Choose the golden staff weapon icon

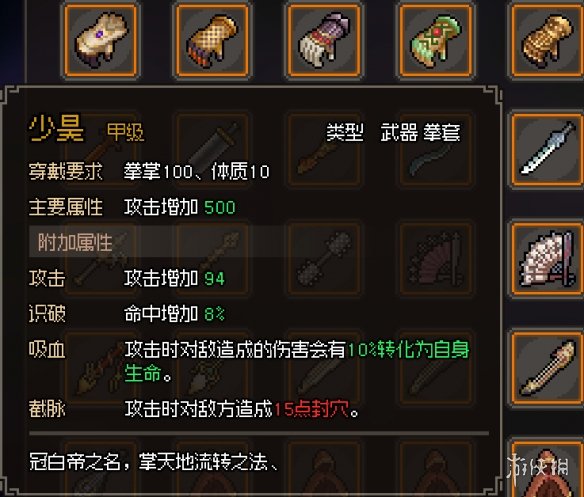(548, 368)
